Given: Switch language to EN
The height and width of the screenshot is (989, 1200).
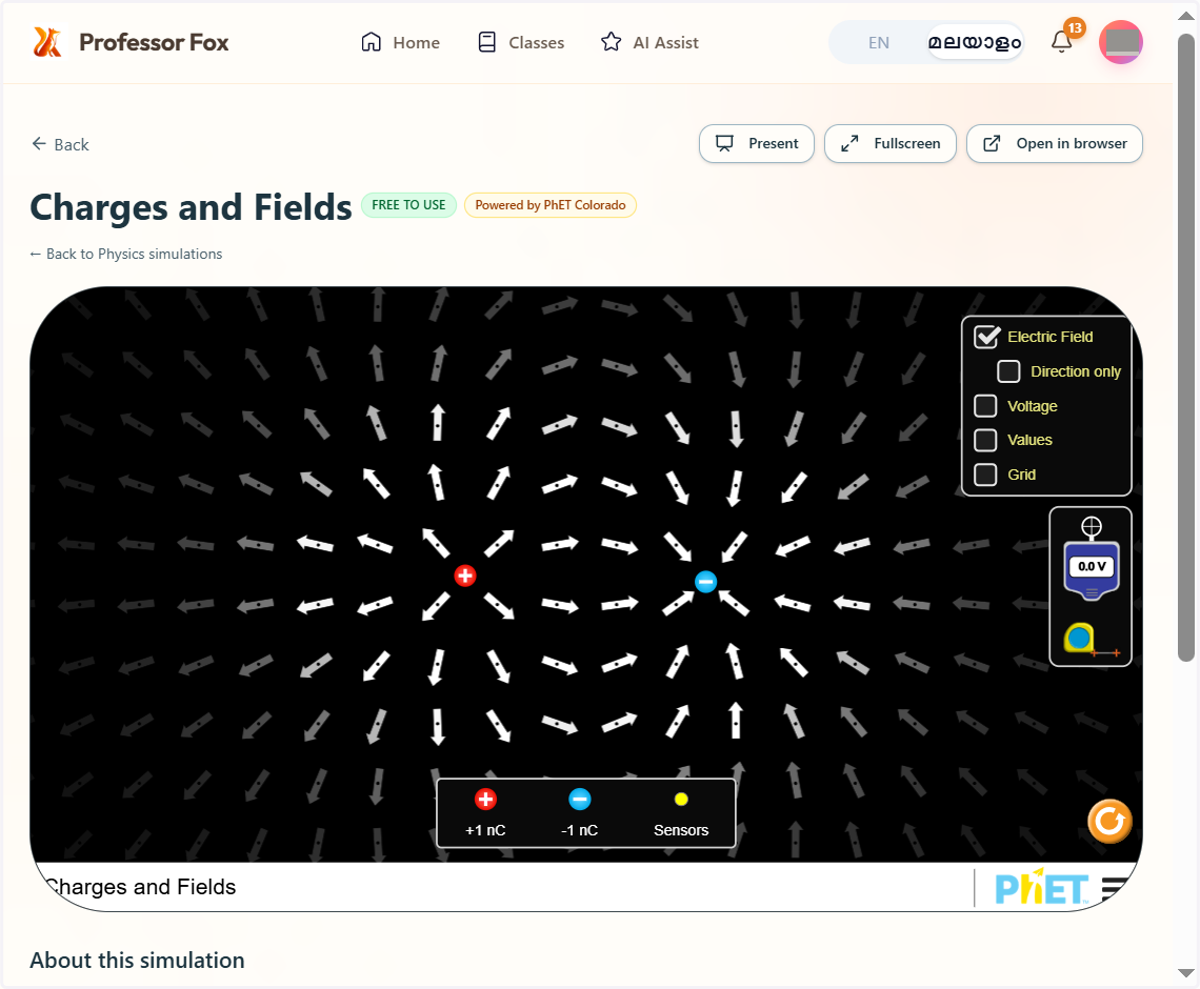Looking at the screenshot, I should pos(878,43).
